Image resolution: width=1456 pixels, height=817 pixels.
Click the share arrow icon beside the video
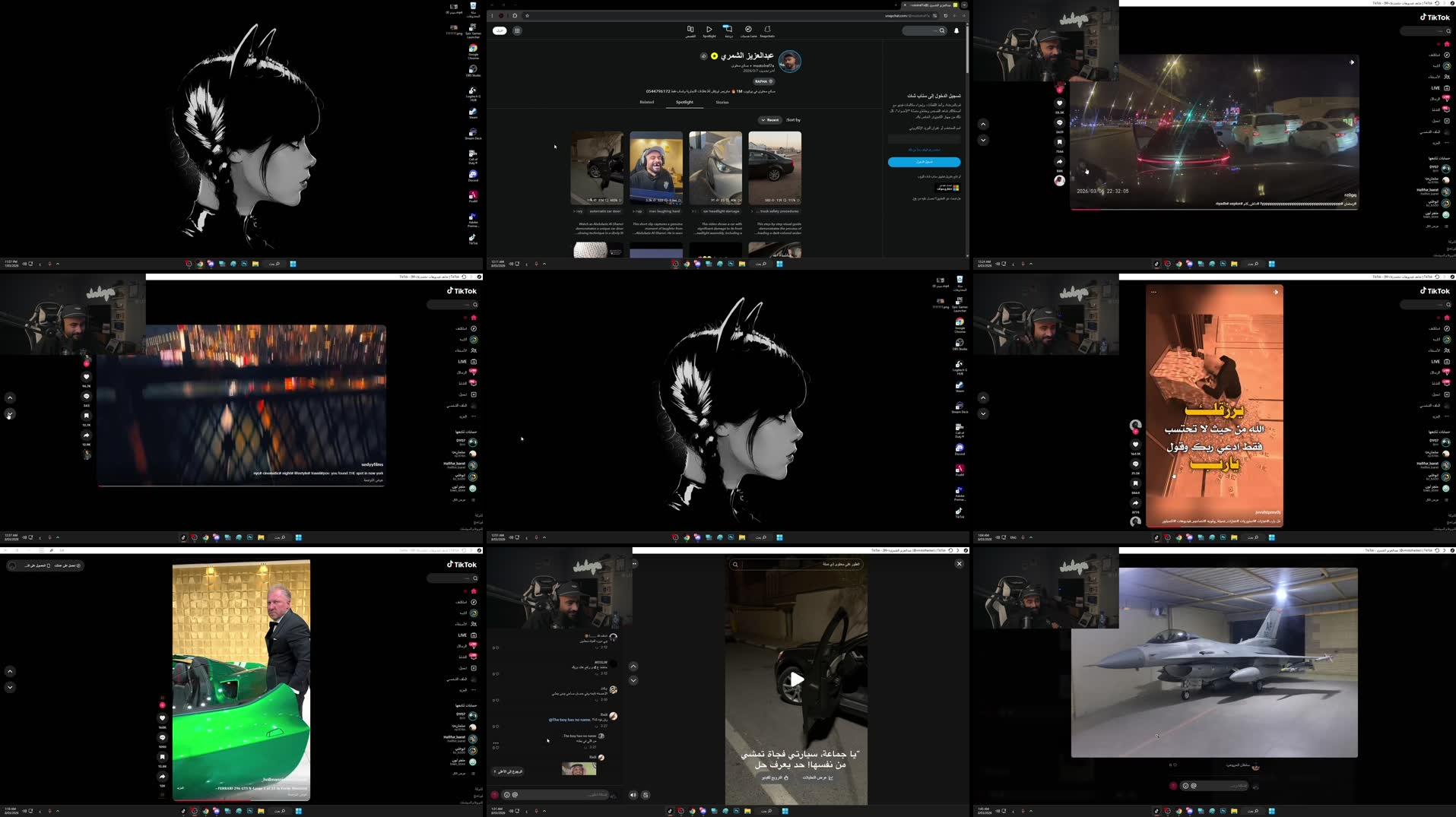[x=1136, y=500]
